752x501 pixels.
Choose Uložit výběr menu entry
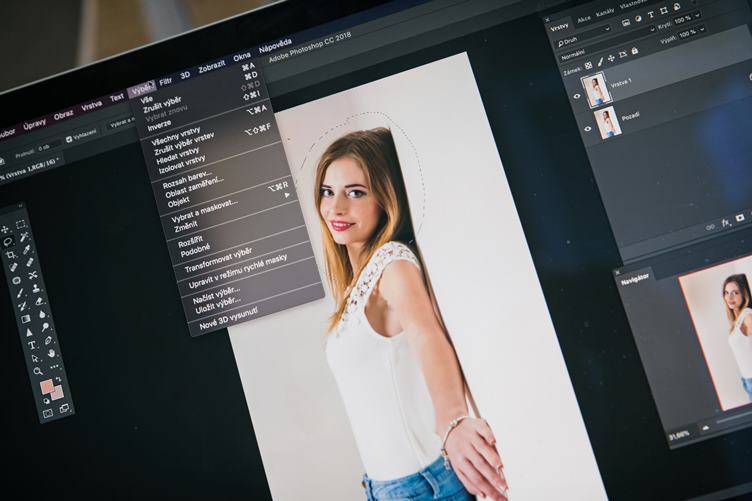pyautogui.click(x=218, y=304)
